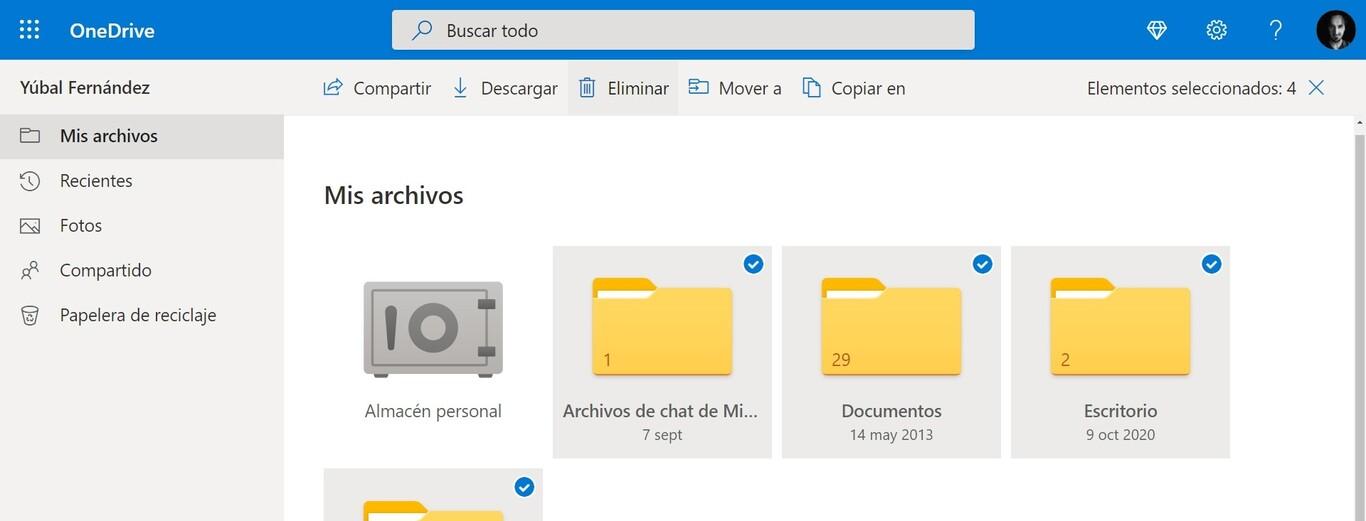This screenshot has height=521, width=1366.
Task: Click the Documentos folder name
Action: click(x=891, y=411)
